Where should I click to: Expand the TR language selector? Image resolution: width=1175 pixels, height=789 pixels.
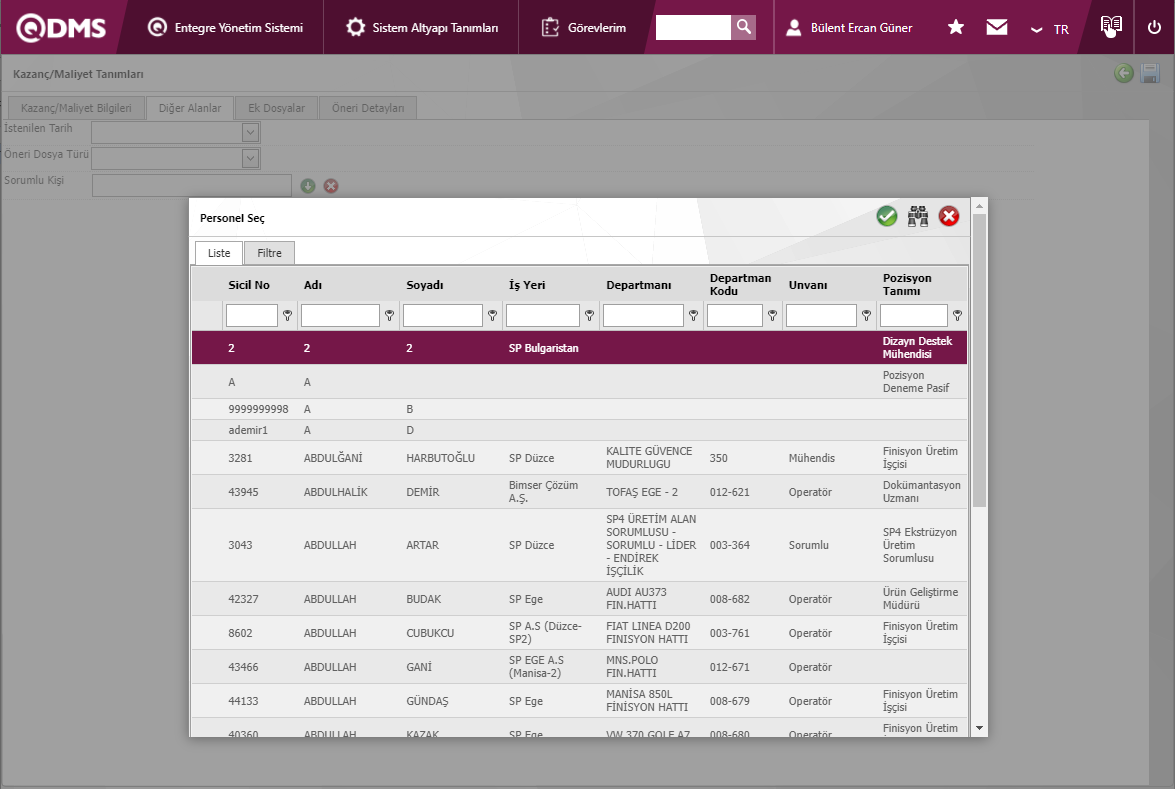tap(1050, 29)
